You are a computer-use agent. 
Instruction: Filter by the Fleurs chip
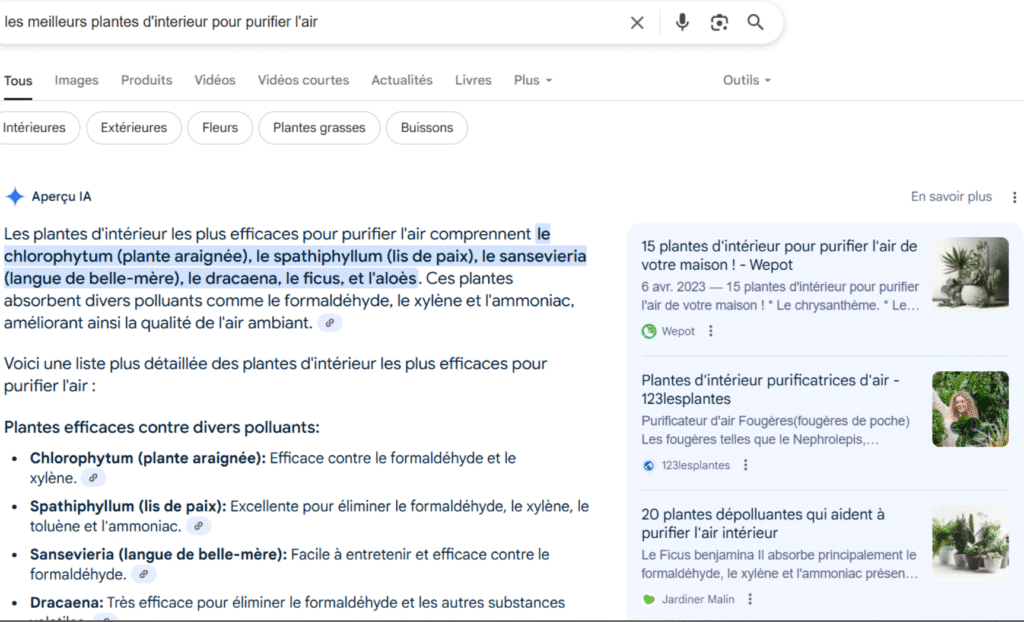pyautogui.click(x=220, y=127)
